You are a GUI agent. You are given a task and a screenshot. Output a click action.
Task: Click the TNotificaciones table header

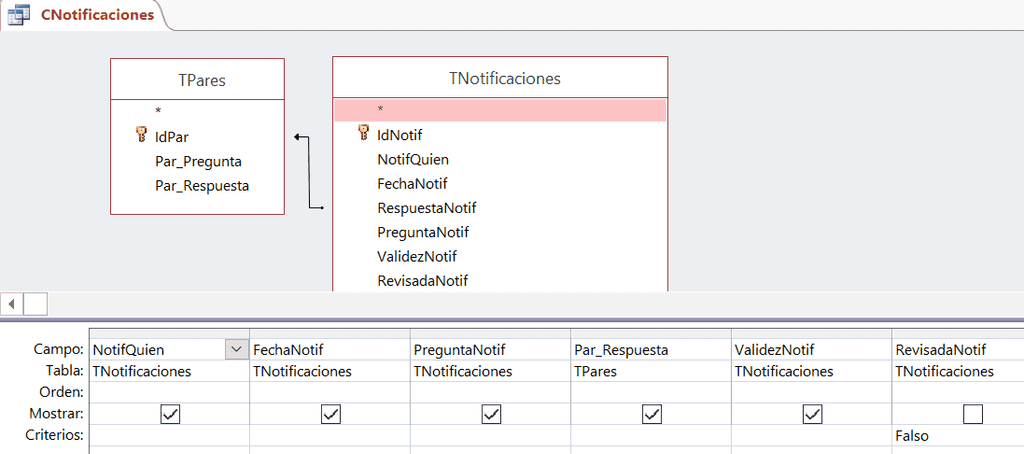point(500,78)
